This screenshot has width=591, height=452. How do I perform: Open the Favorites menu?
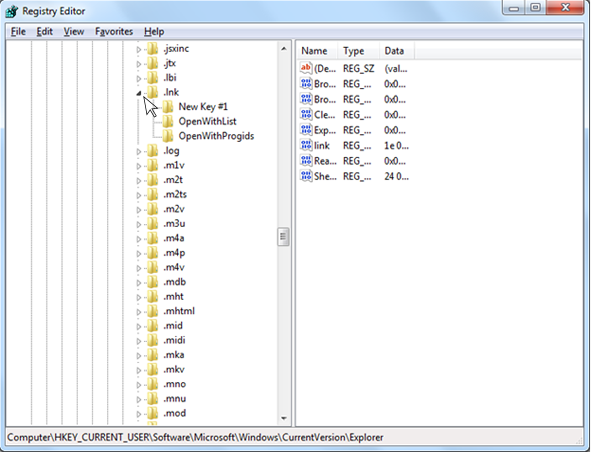tap(114, 32)
